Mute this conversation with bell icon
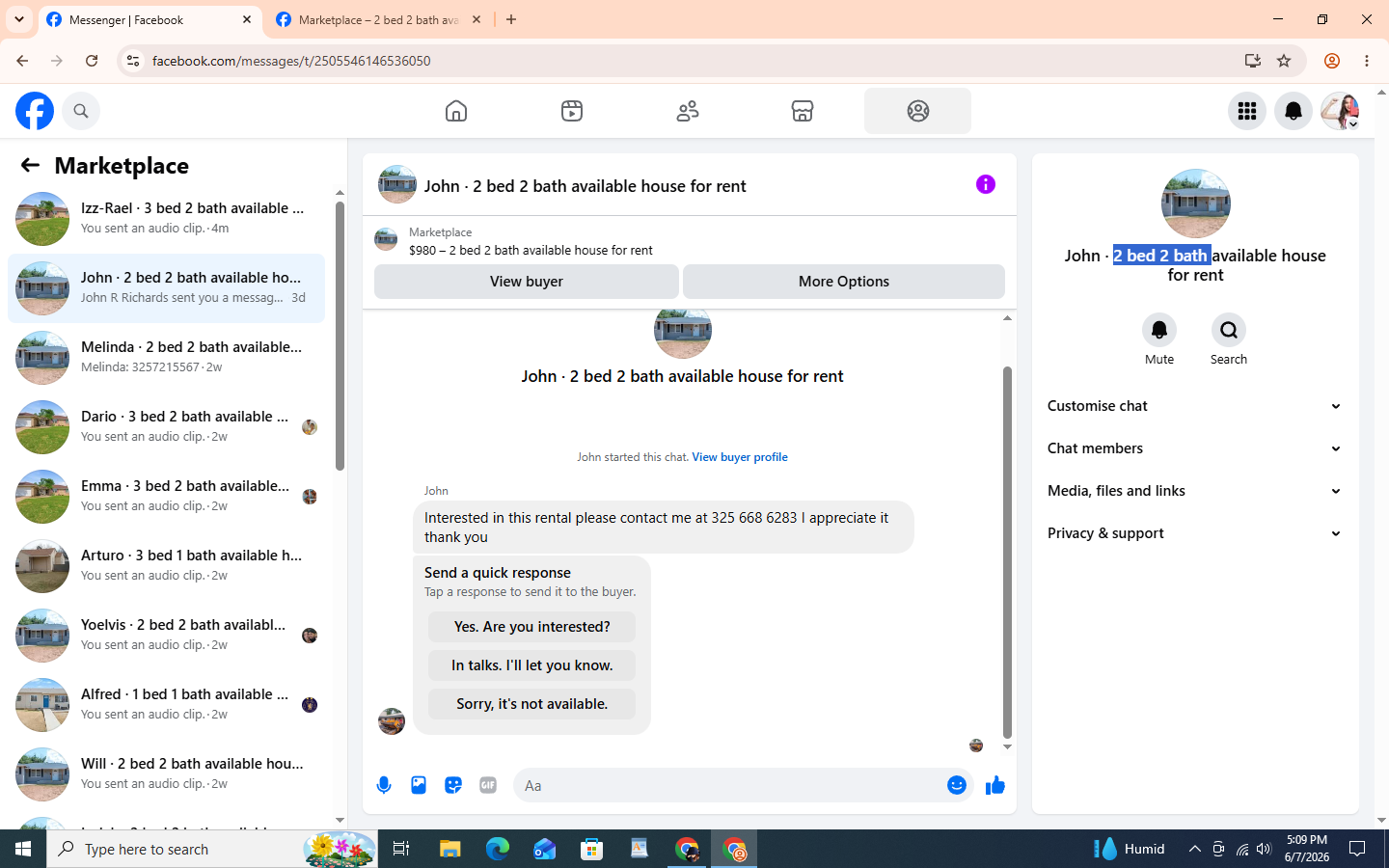 1159,330
